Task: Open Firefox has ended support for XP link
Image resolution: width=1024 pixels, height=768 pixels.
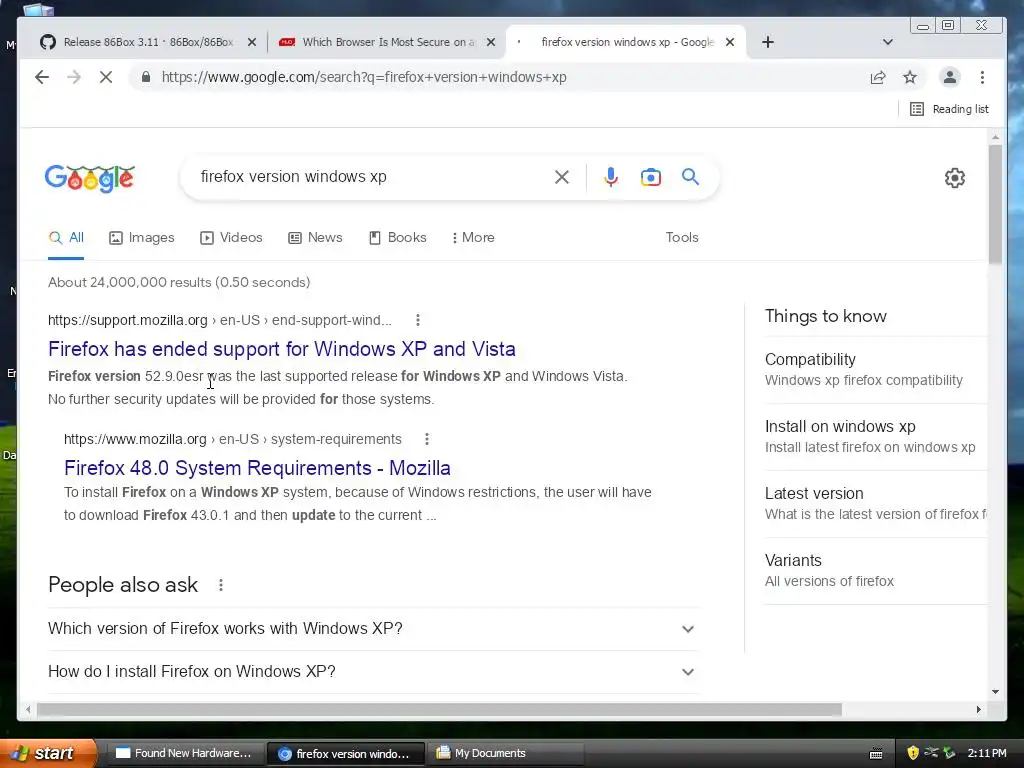Action: 281,349
